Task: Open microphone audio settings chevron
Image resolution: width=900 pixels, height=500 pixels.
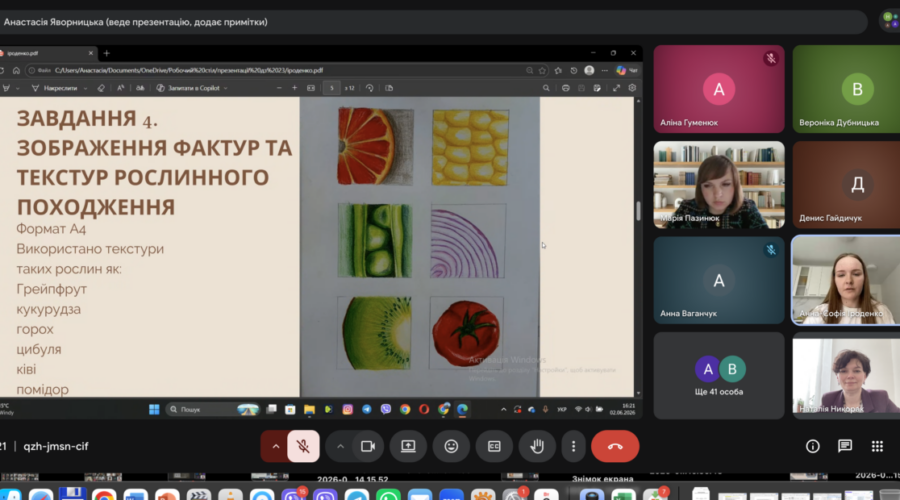Action: pos(276,446)
